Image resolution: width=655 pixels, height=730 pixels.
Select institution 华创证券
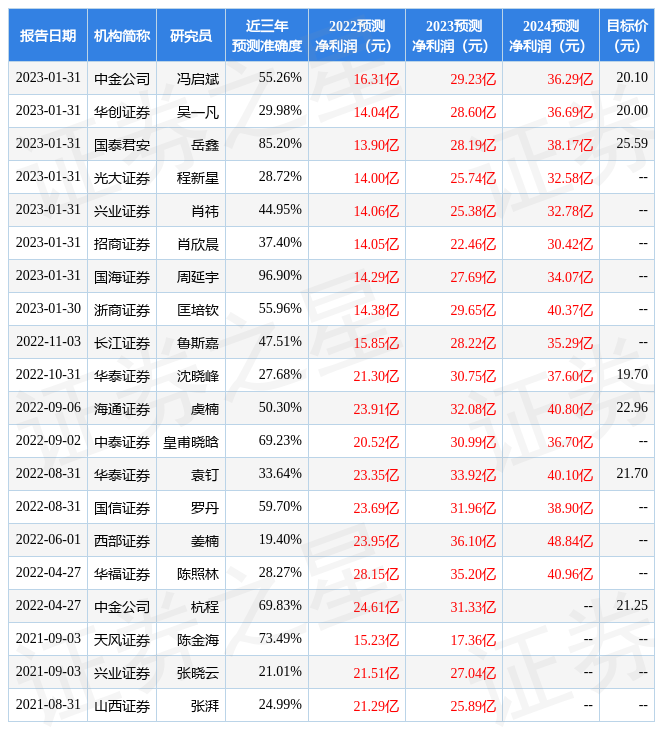[x=122, y=112]
